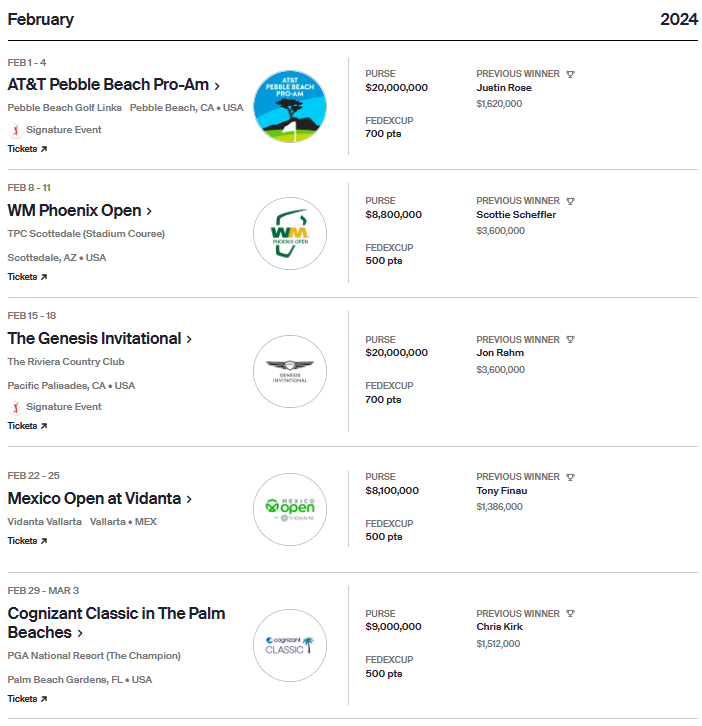702x726 pixels.
Task: Click the $8,800,000 purse amount
Action: click(x=394, y=215)
